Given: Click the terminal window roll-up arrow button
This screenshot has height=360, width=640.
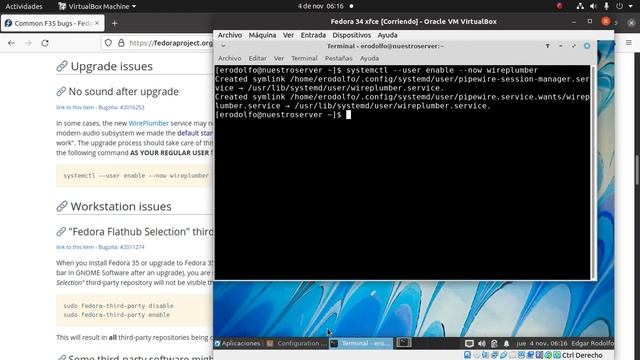Looking at the screenshot, I should [x=548, y=46].
